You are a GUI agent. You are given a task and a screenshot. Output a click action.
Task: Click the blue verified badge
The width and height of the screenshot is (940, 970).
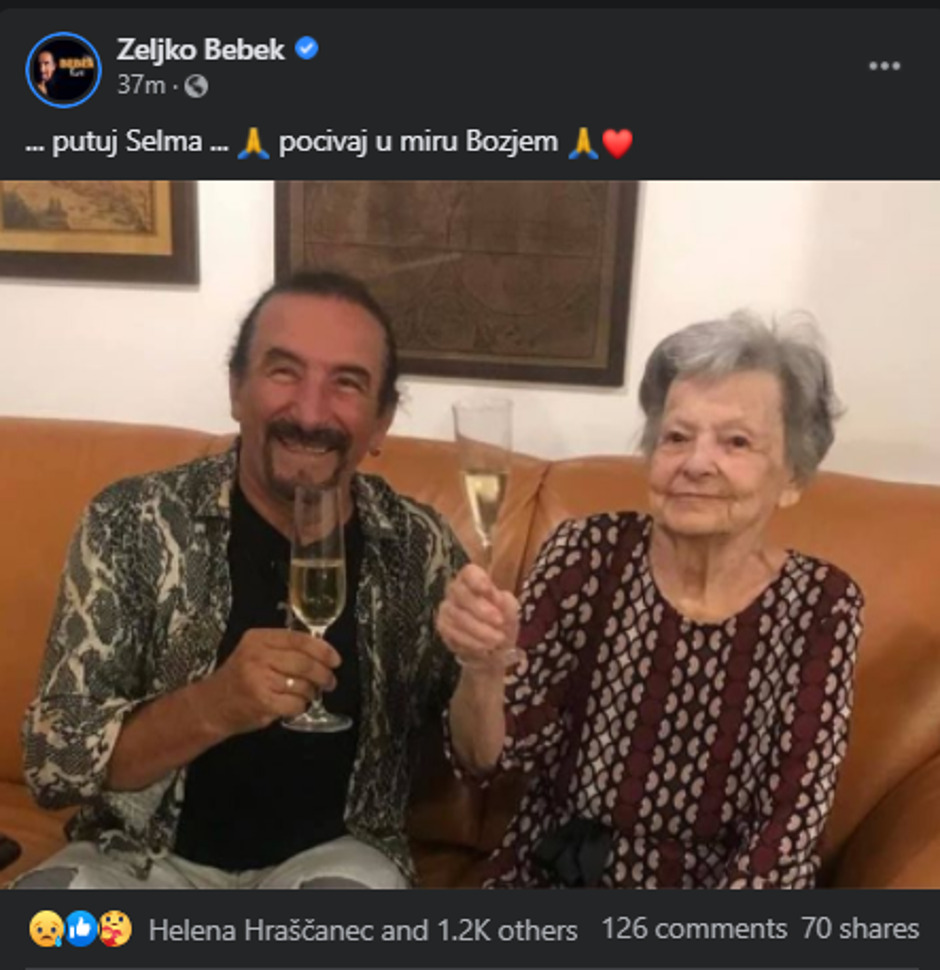coord(307,48)
